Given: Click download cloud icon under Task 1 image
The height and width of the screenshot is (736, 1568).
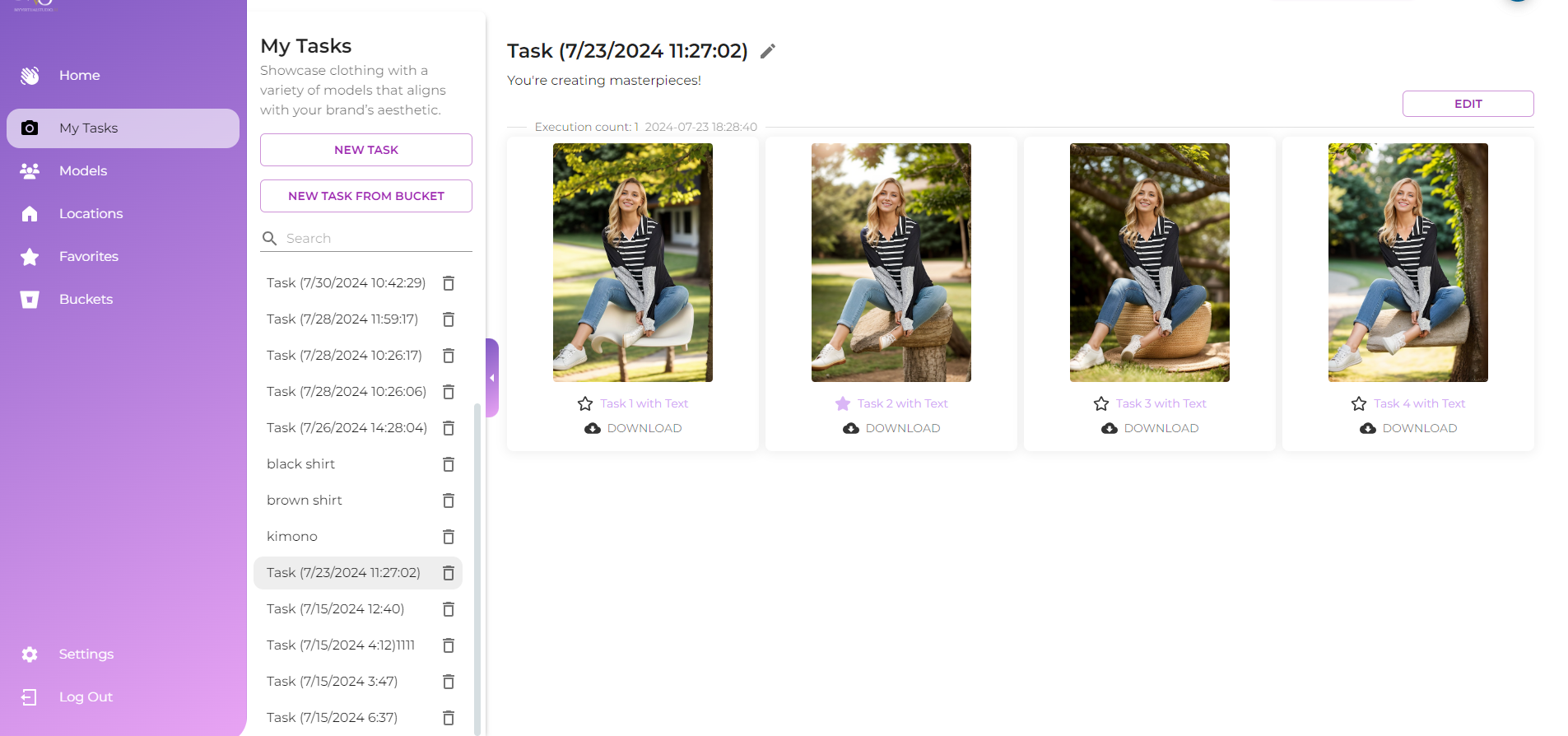Looking at the screenshot, I should (x=593, y=428).
